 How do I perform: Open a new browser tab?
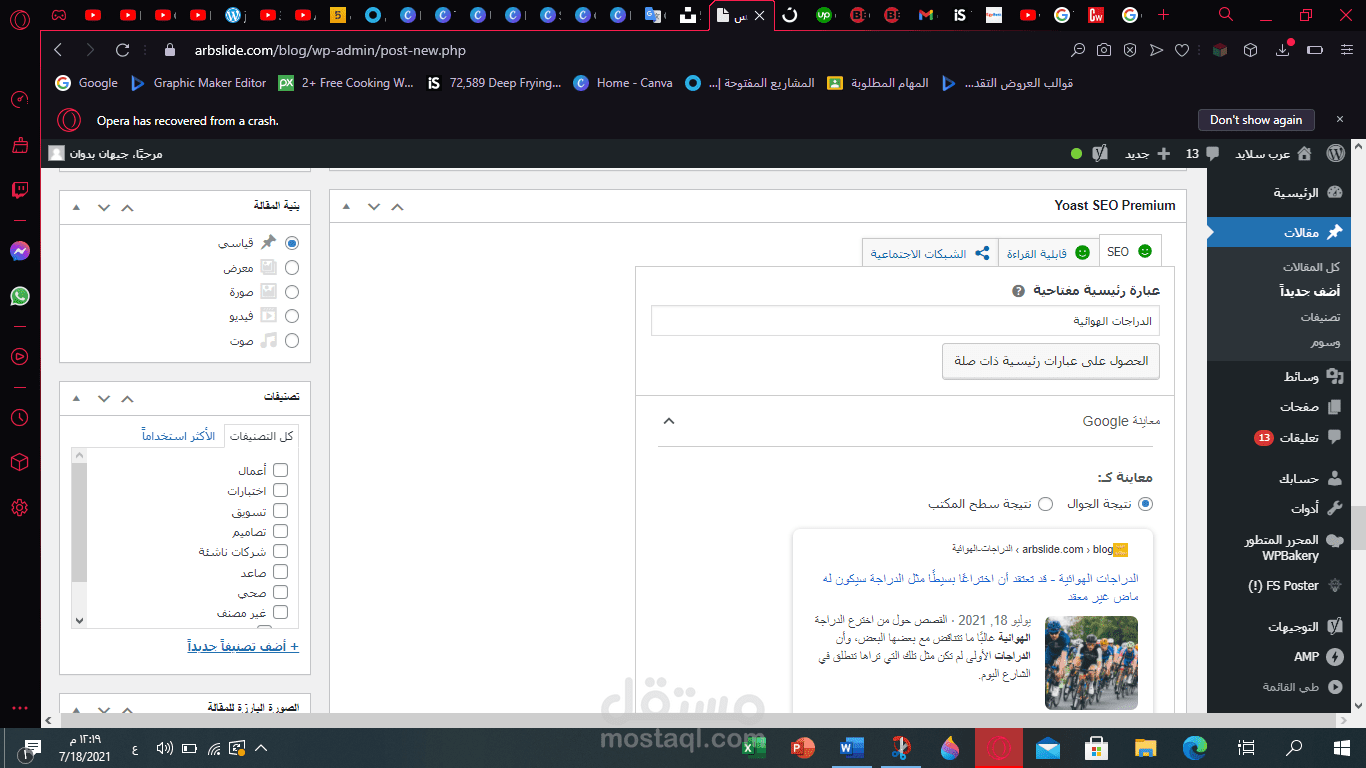click(x=1163, y=15)
